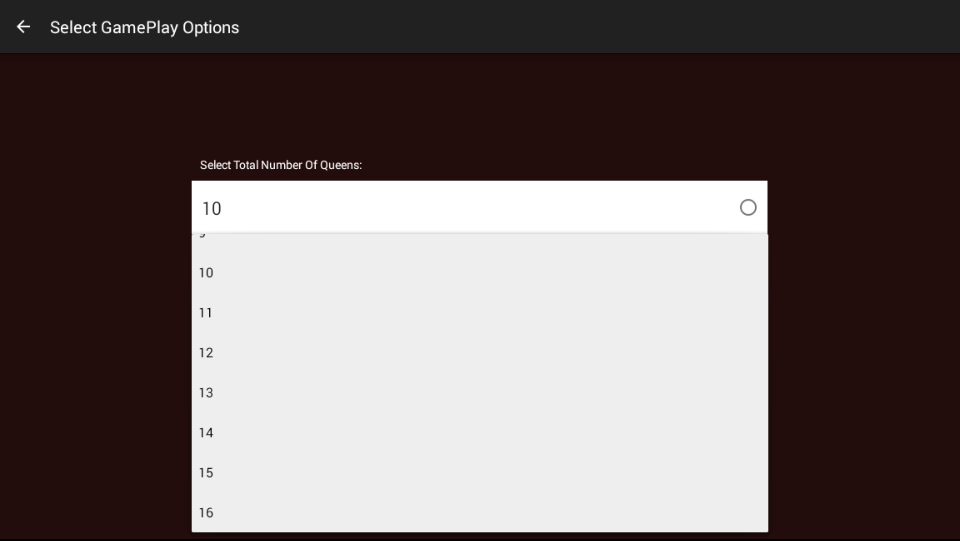This screenshot has width=960, height=541.
Task: Pick 15 from the dropdown options
Action: (206, 473)
